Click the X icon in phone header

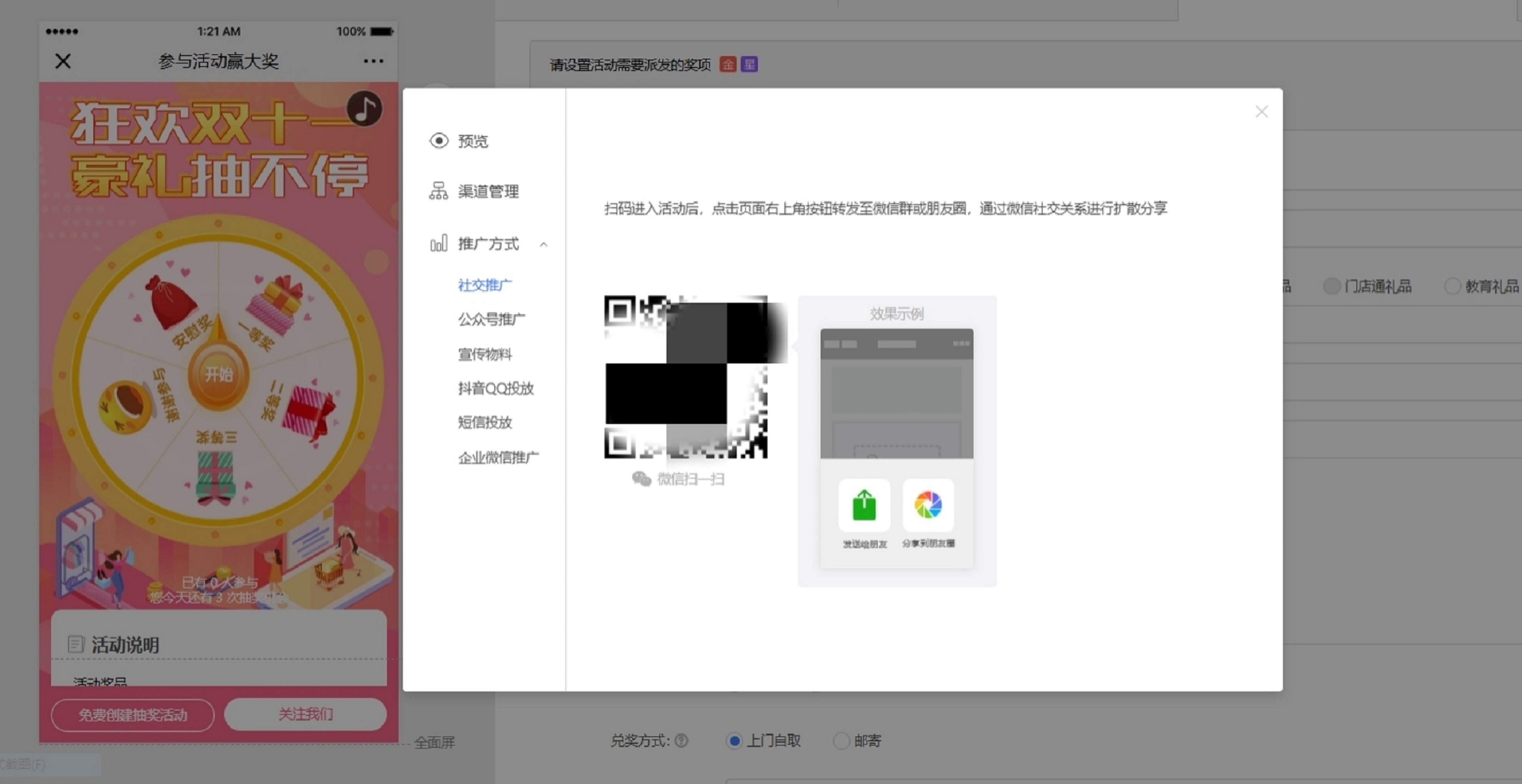click(63, 61)
